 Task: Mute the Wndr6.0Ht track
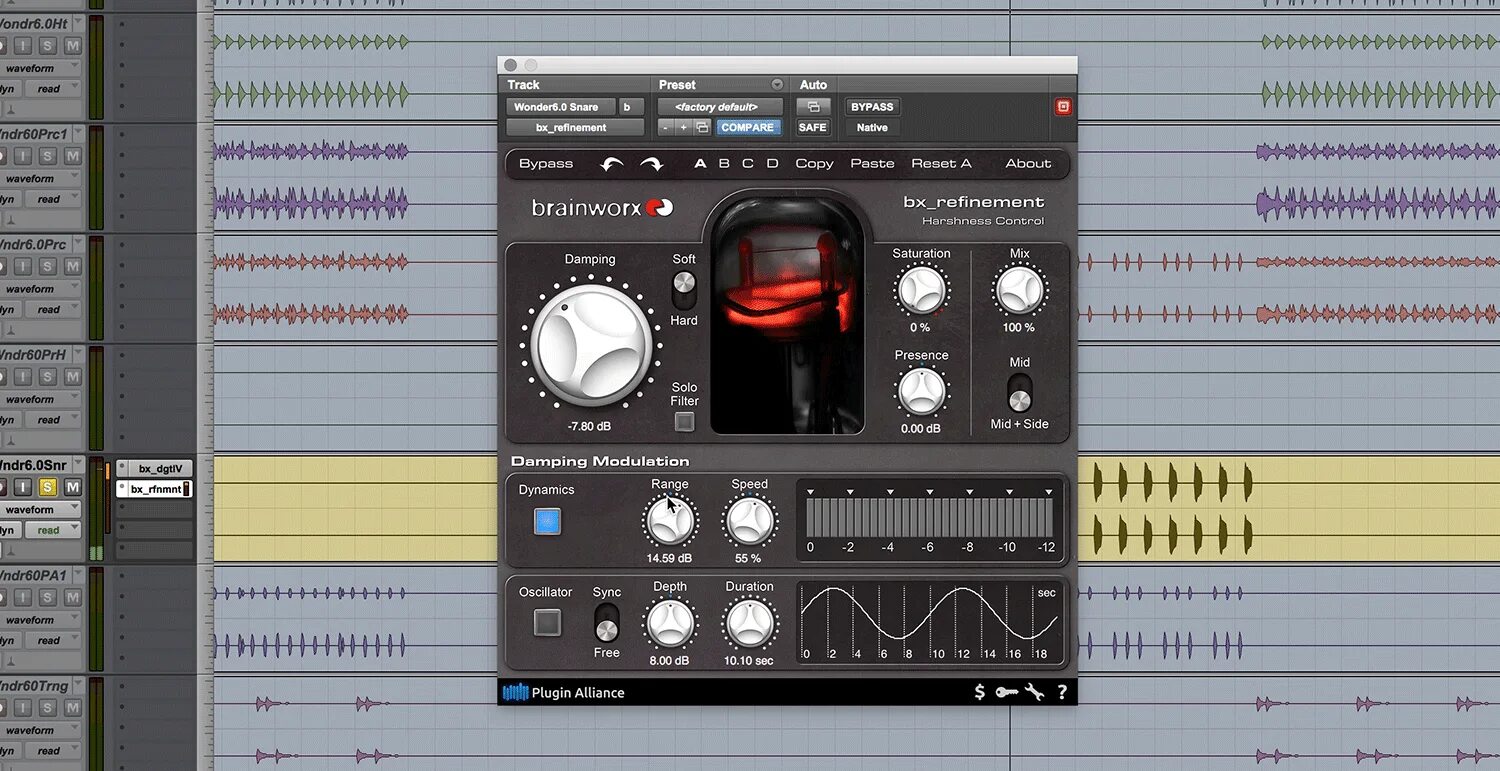tap(72, 46)
